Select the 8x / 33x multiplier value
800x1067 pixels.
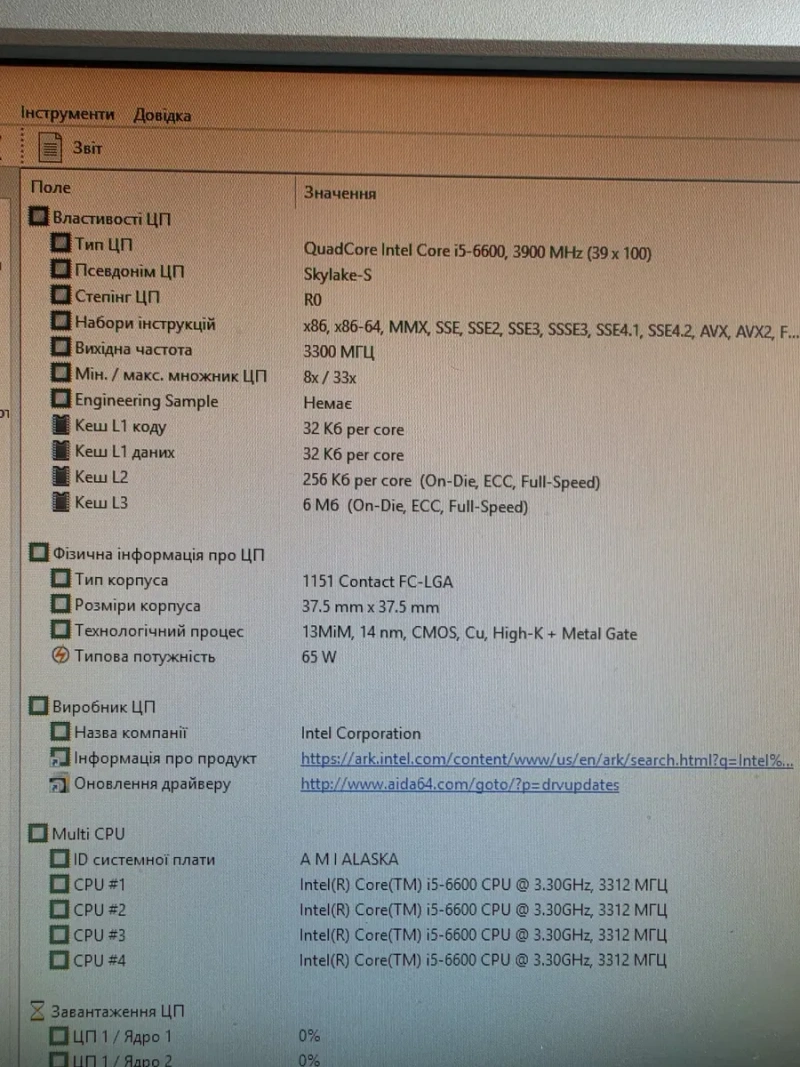330,378
